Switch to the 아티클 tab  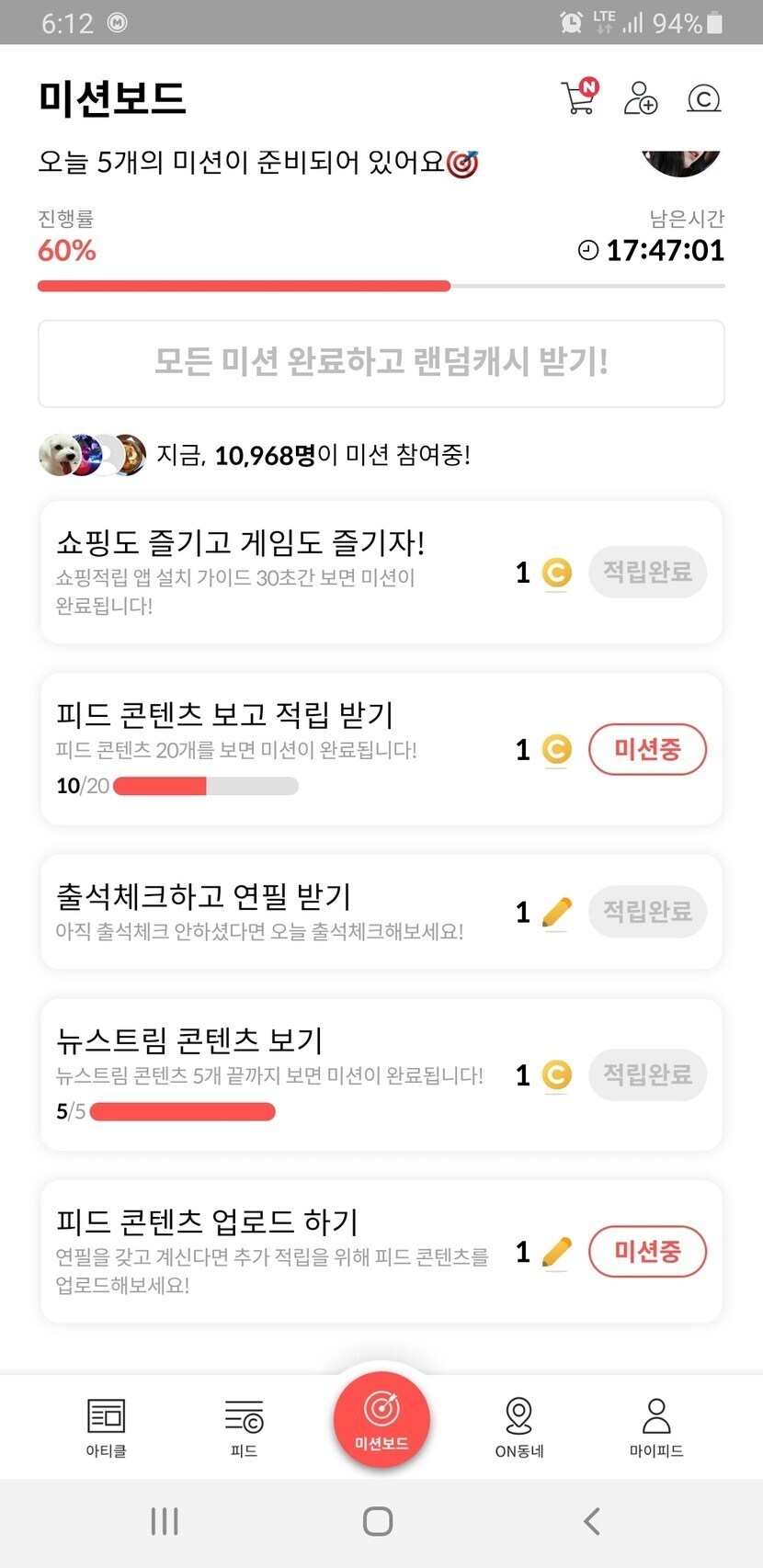(106, 1426)
